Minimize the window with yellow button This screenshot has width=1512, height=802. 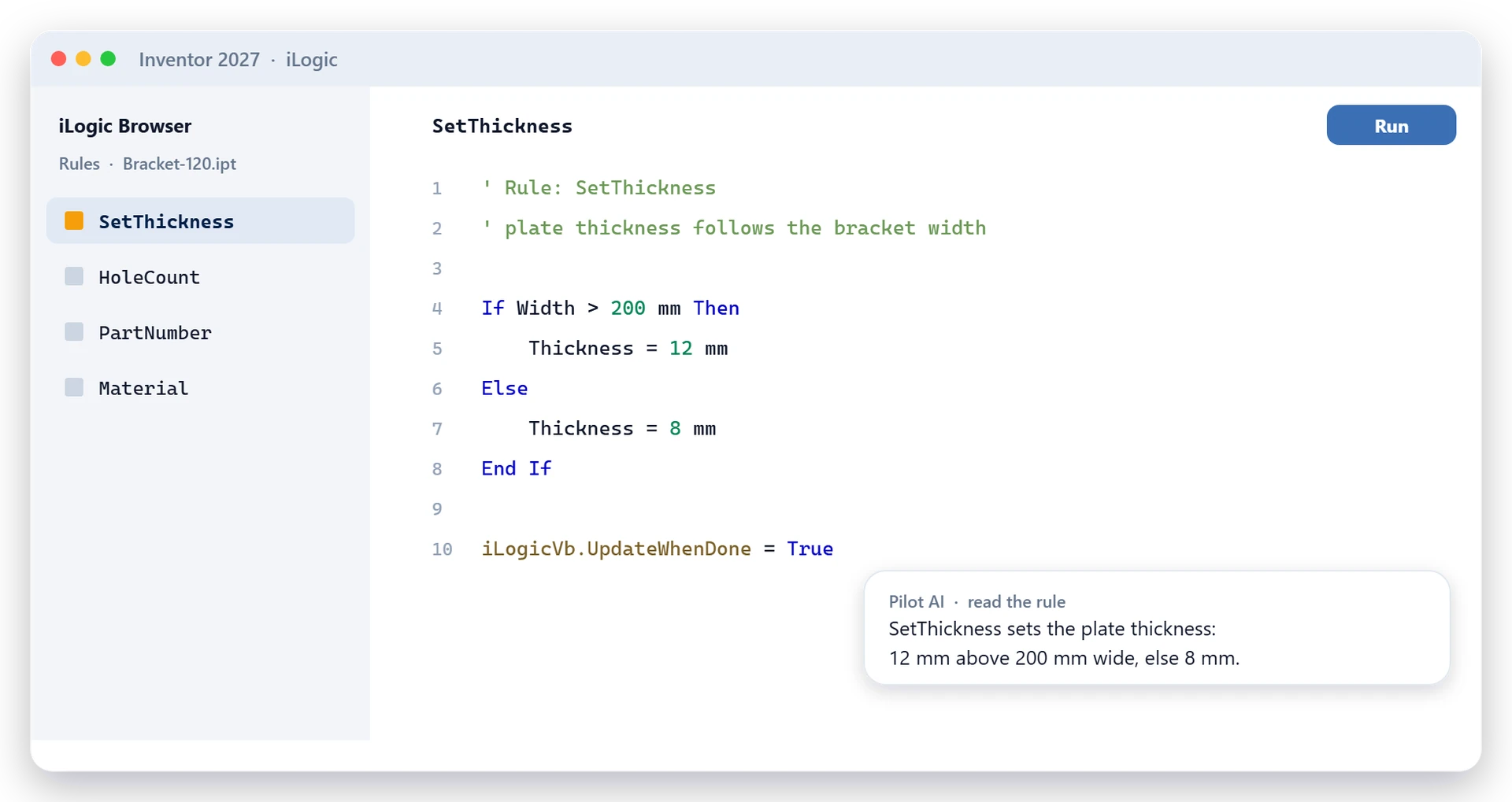pyautogui.click(x=83, y=59)
